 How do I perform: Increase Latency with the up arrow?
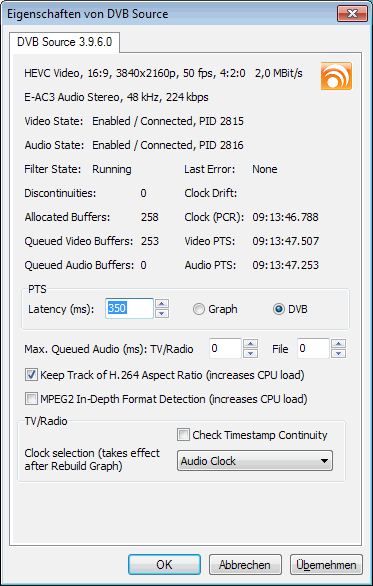pos(162,303)
